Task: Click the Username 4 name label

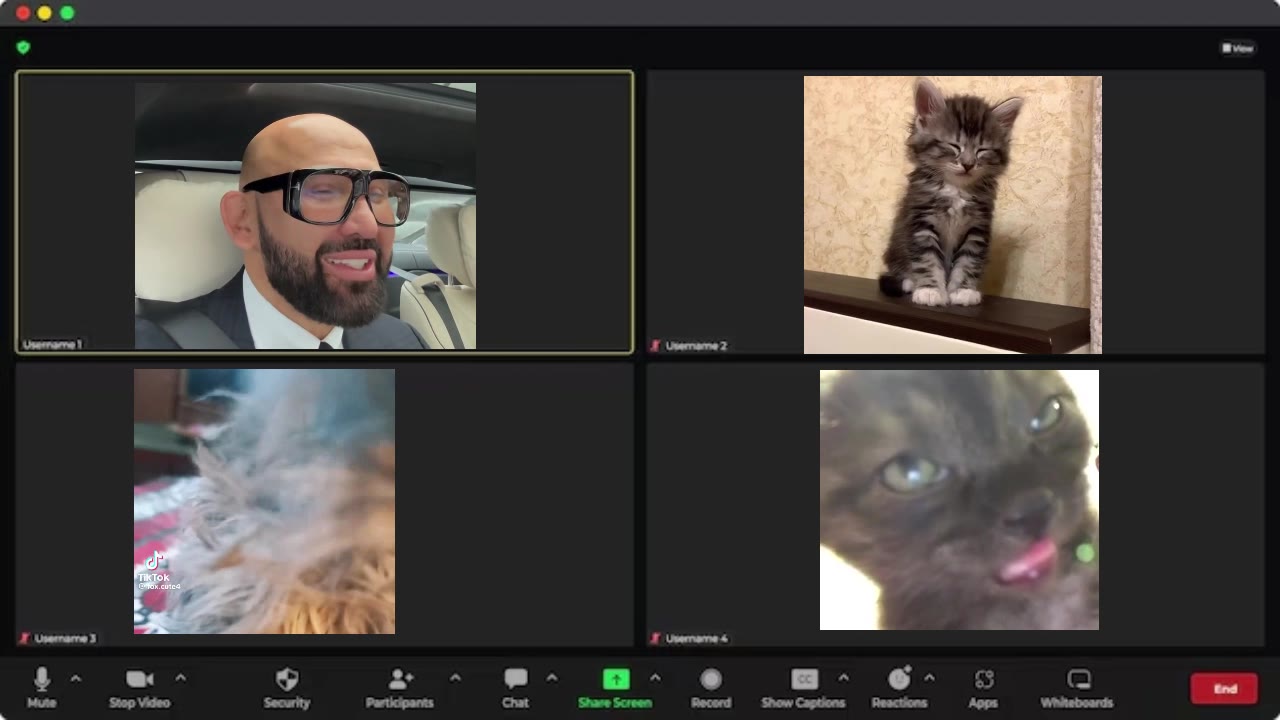Action: pyautogui.click(x=696, y=638)
